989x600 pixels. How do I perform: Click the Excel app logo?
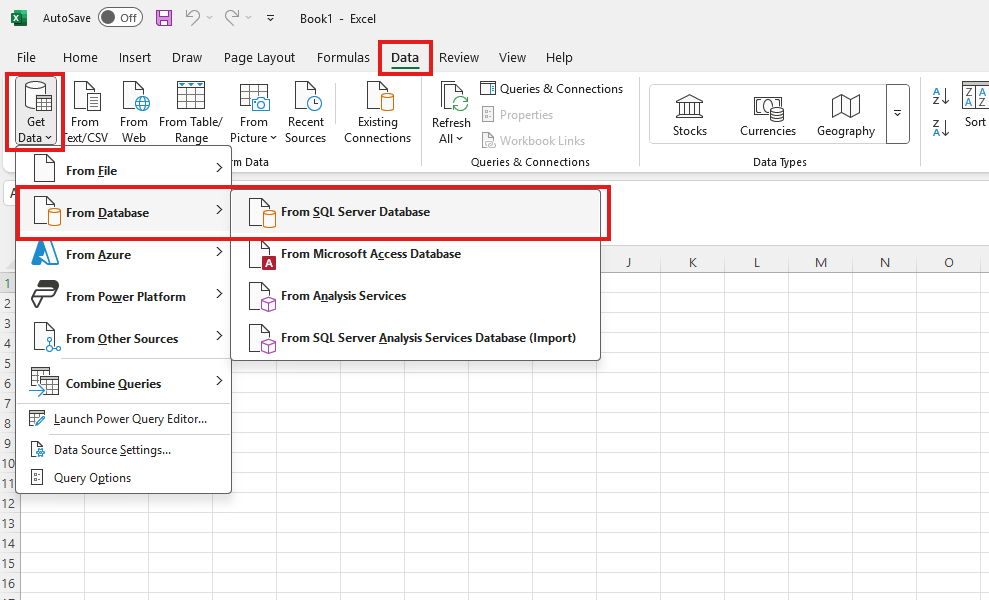pos(19,18)
